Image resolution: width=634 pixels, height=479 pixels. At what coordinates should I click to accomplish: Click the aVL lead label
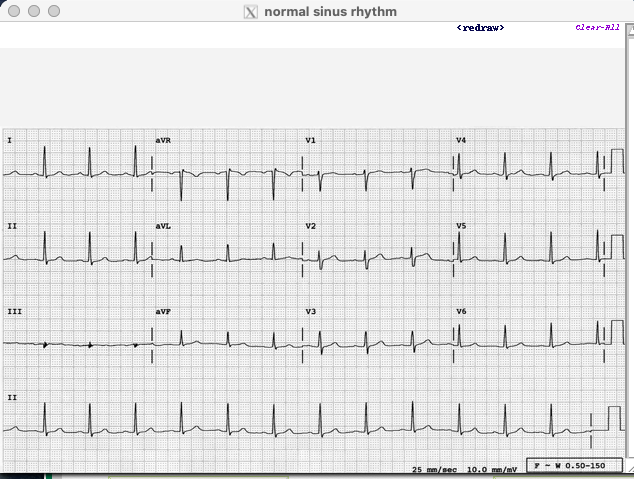point(163,226)
